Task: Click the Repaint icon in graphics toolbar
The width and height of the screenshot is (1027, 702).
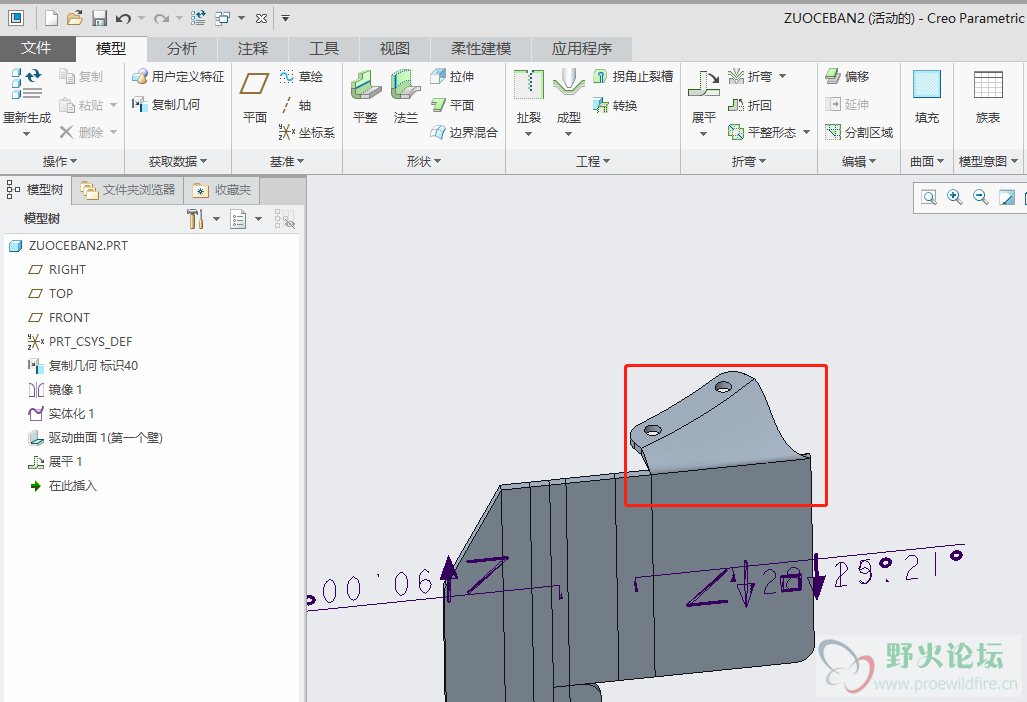Action: (1007, 197)
